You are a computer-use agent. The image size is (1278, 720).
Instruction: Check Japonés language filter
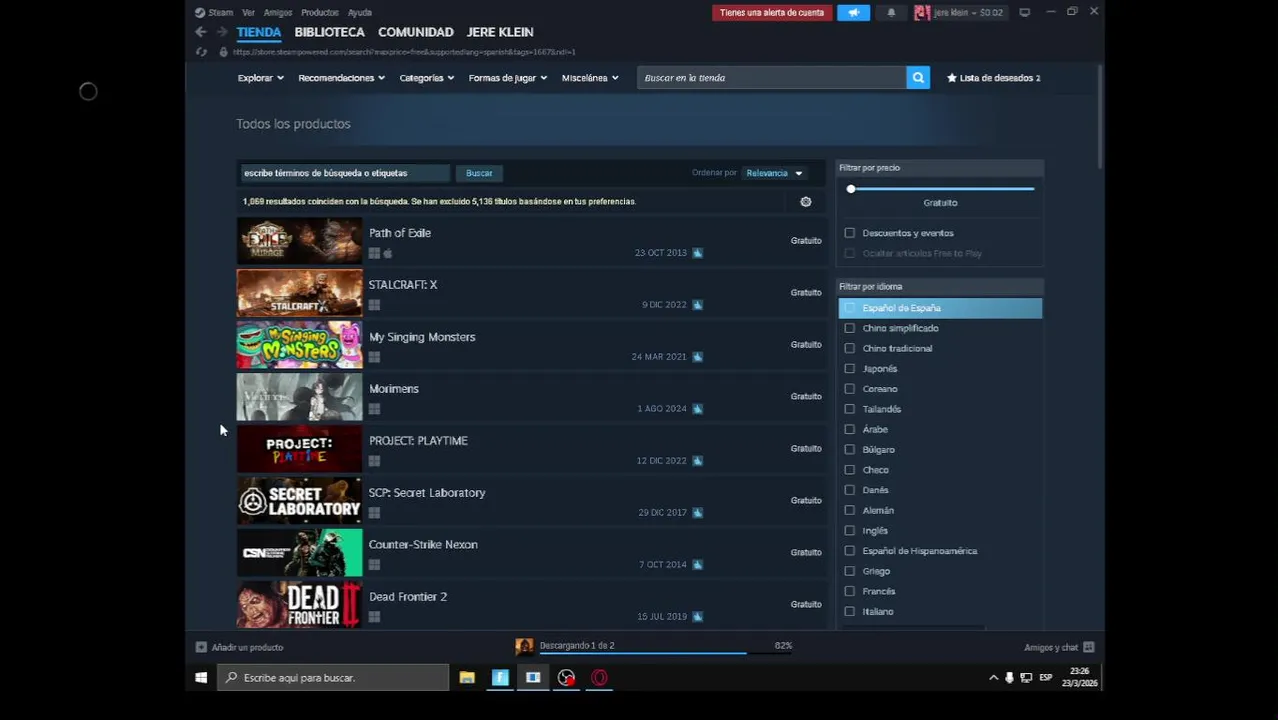(x=850, y=369)
